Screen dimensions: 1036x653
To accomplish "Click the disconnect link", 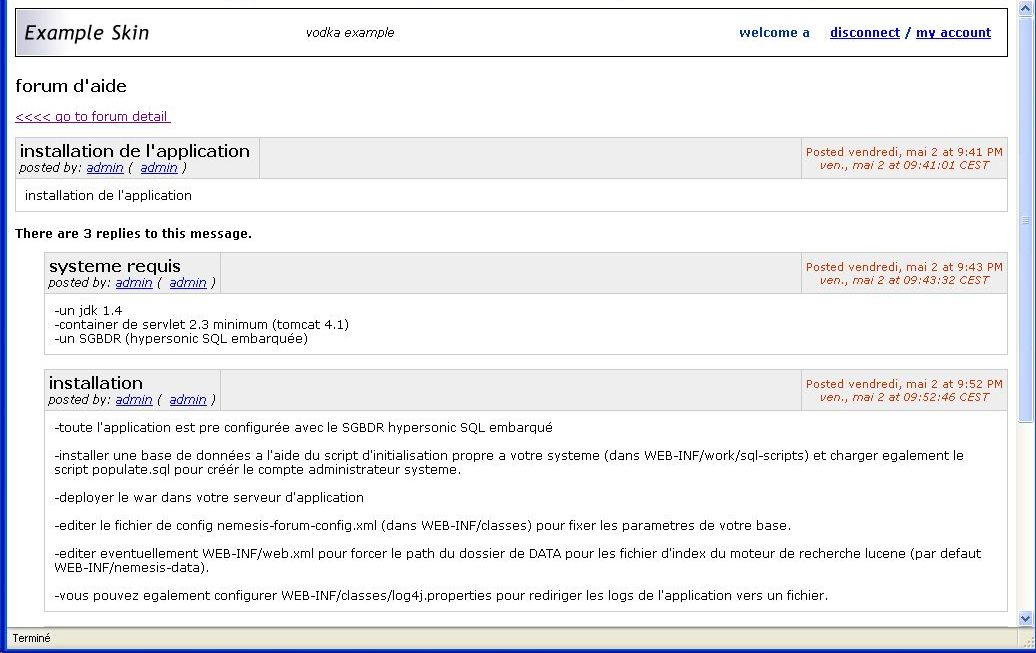I will click(x=865, y=32).
